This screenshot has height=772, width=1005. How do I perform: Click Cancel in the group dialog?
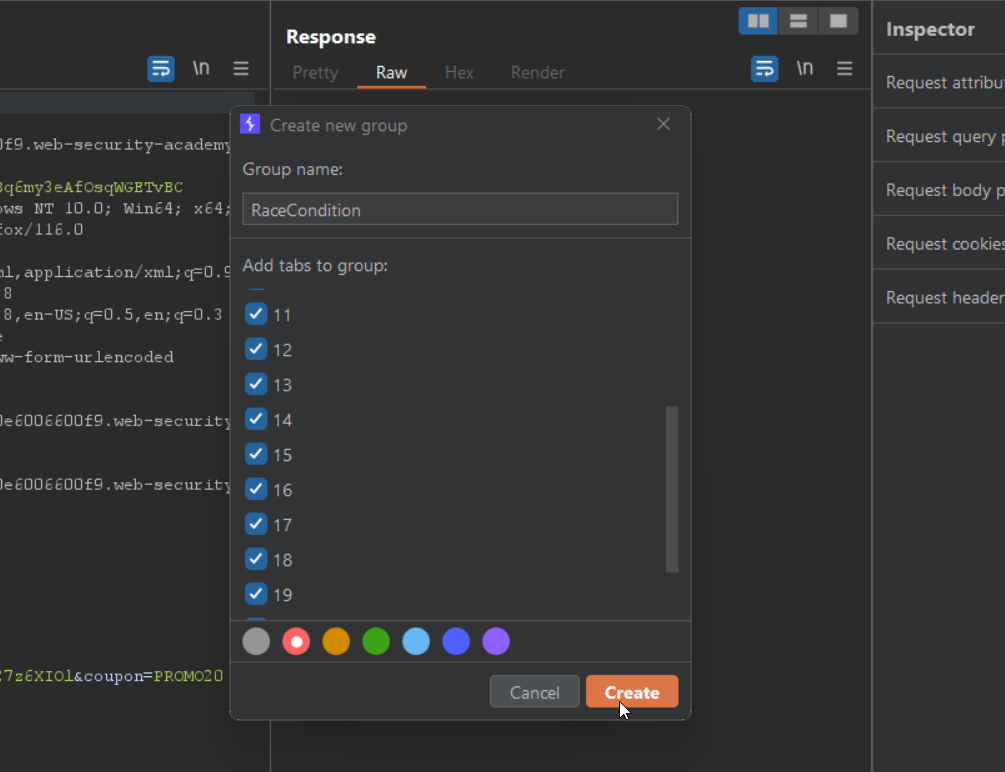[534, 692]
